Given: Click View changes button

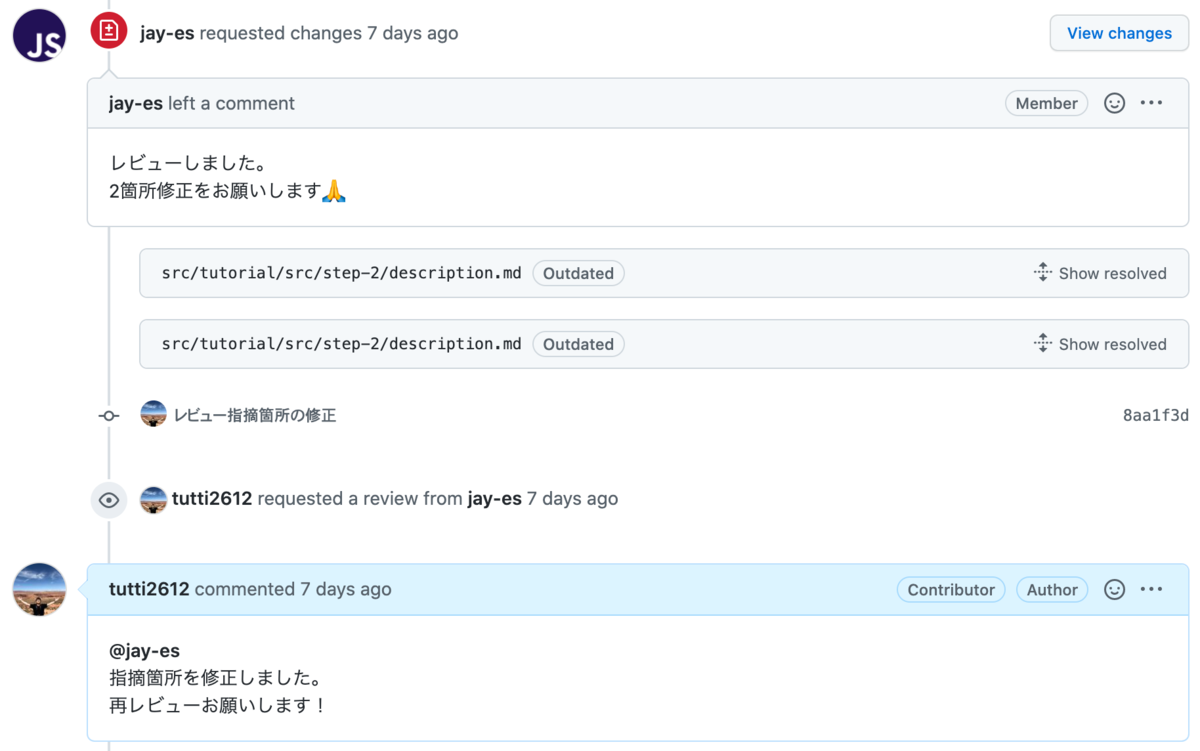Looking at the screenshot, I should click(1119, 33).
